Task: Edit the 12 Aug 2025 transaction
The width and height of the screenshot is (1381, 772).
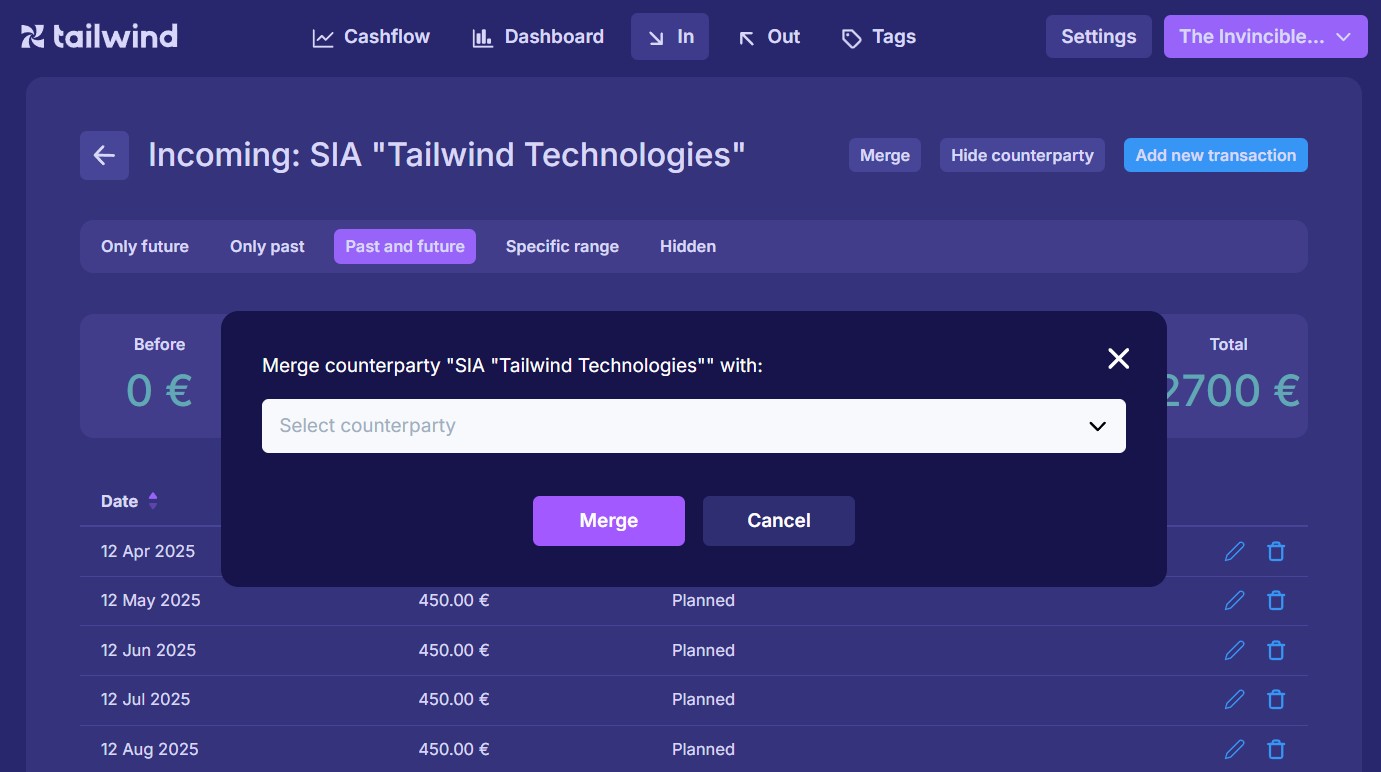Action: [x=1235, y=749]
